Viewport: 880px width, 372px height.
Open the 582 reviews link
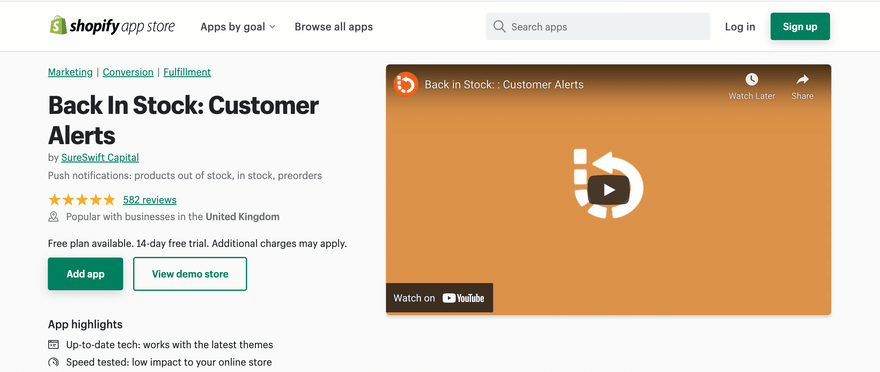click(150, 200)
